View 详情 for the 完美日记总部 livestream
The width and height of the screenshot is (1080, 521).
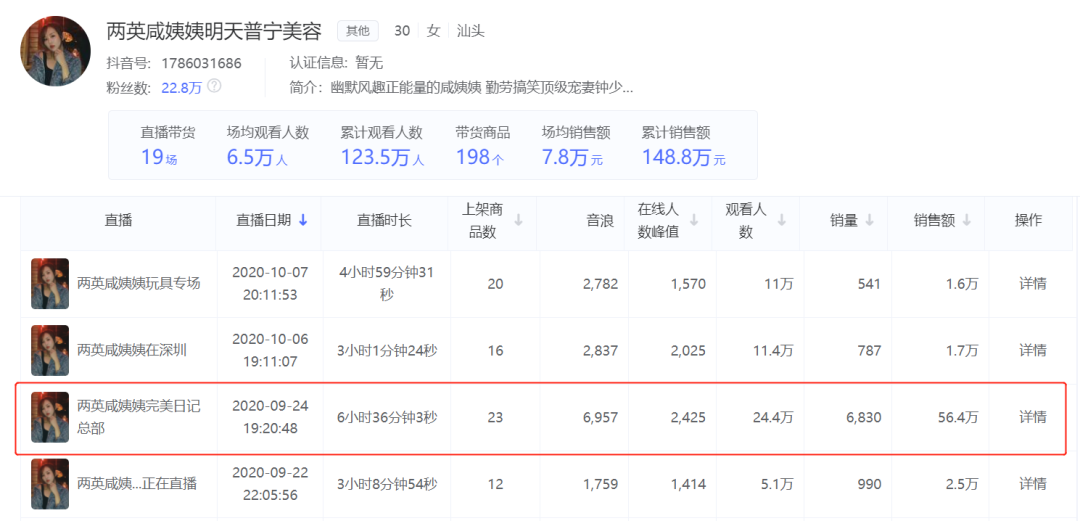pos(1033,417)
